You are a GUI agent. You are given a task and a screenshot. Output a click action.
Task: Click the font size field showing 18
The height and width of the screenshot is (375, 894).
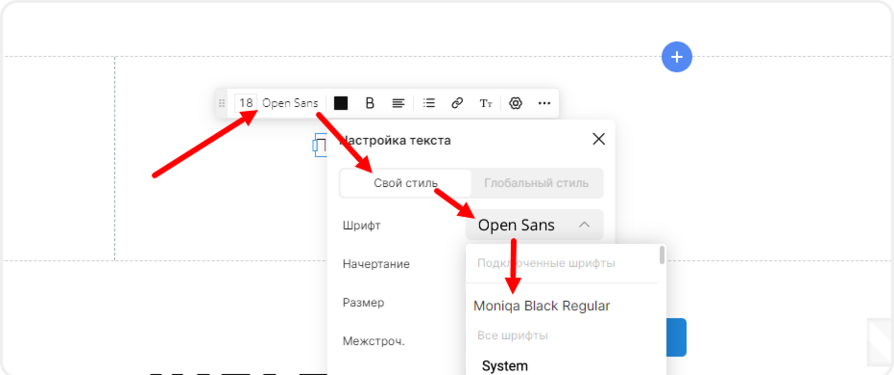coord(246,103)
